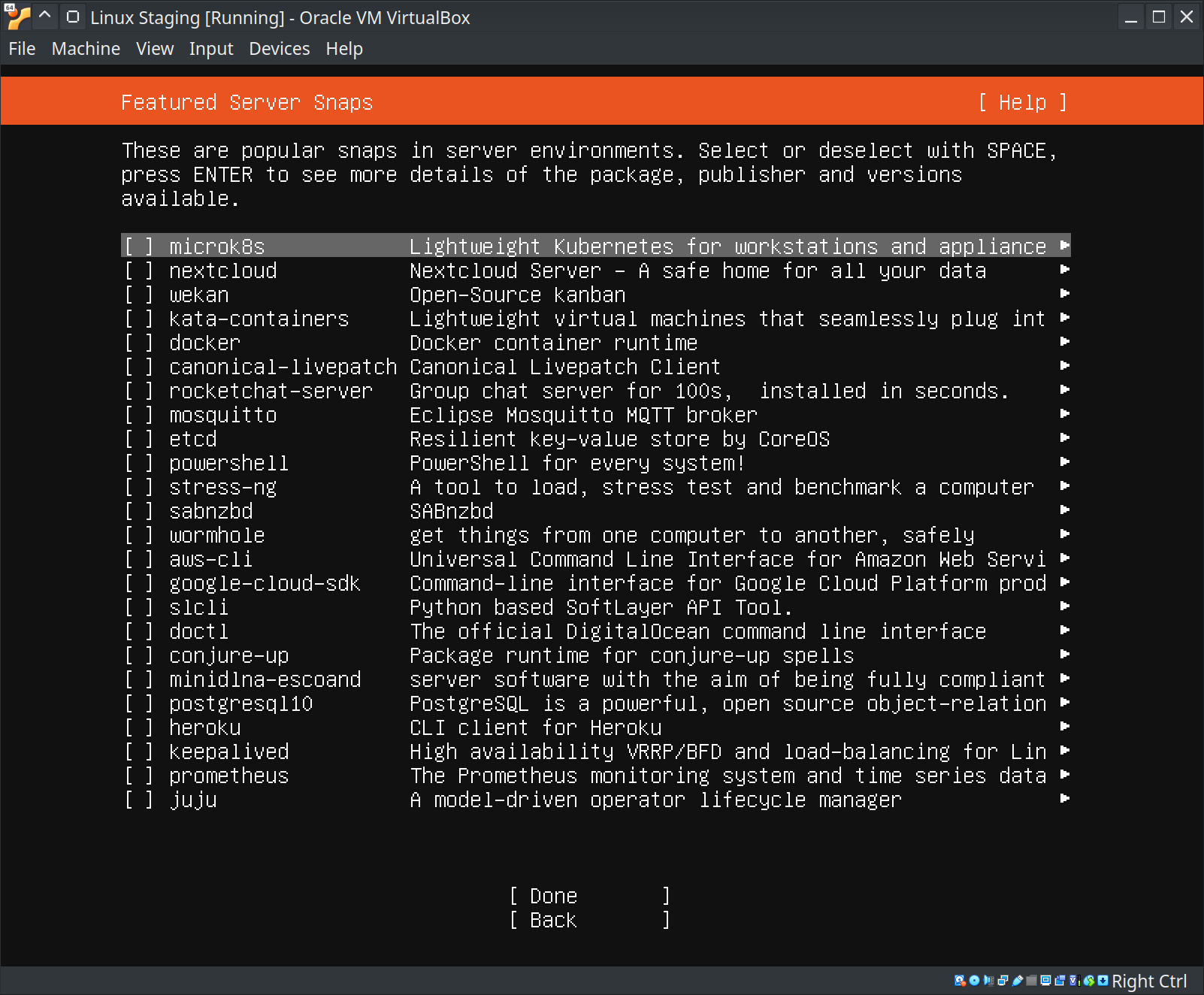Image resolution: width=1204 pixels, height=995 pixels.
Task: Click the keyboard capture arrow icon
Action: (1103, 980)
